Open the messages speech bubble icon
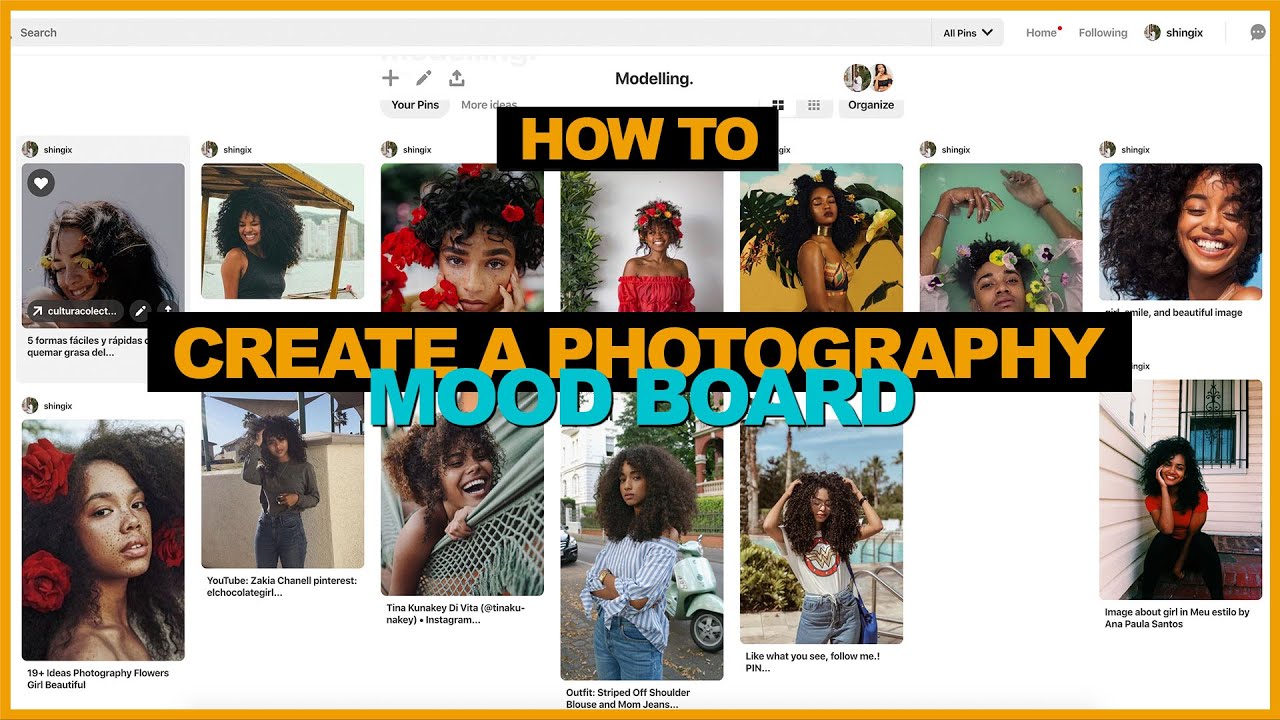1280x720 pixels. click(1258, 32)
